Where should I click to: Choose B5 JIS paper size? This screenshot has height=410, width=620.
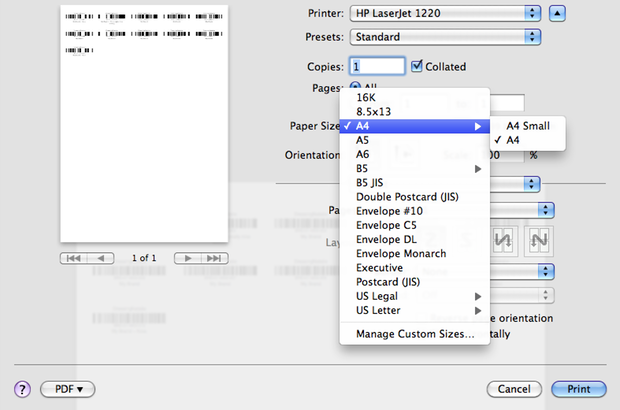point(414,183)
